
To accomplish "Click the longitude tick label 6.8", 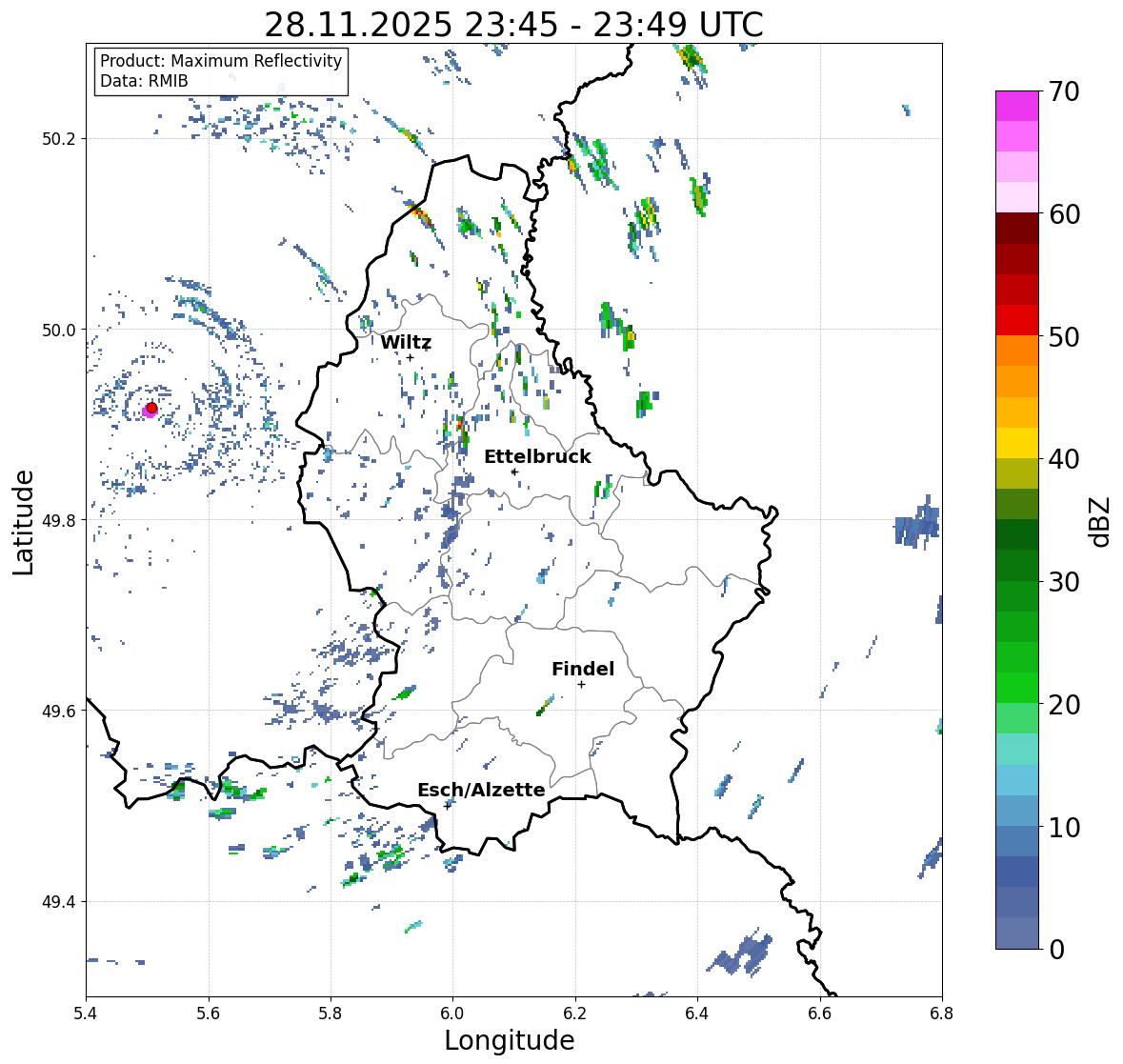I will click(942, 1014).
